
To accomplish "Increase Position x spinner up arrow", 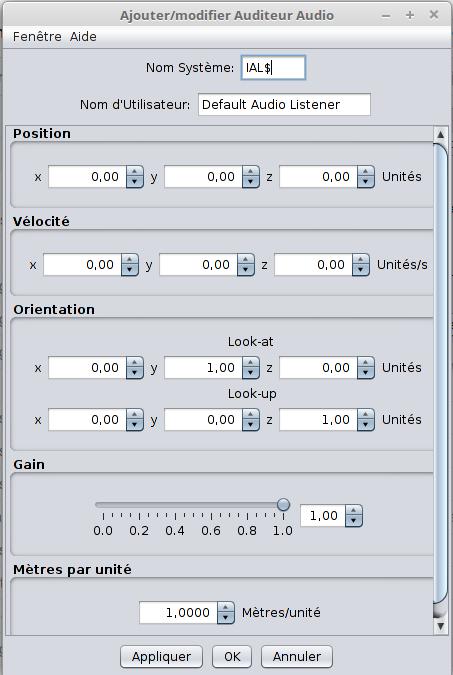I will (x=135, y=172).
